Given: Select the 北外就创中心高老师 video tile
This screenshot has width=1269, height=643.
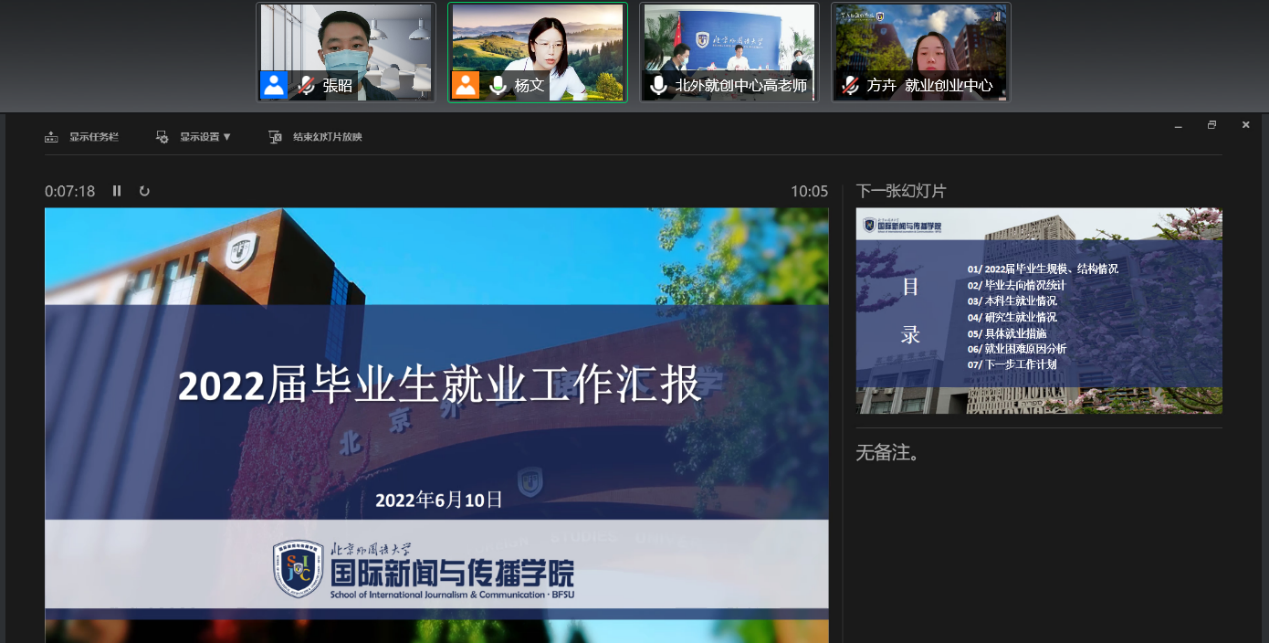Looking at the screenshot, I should (729, 52).
